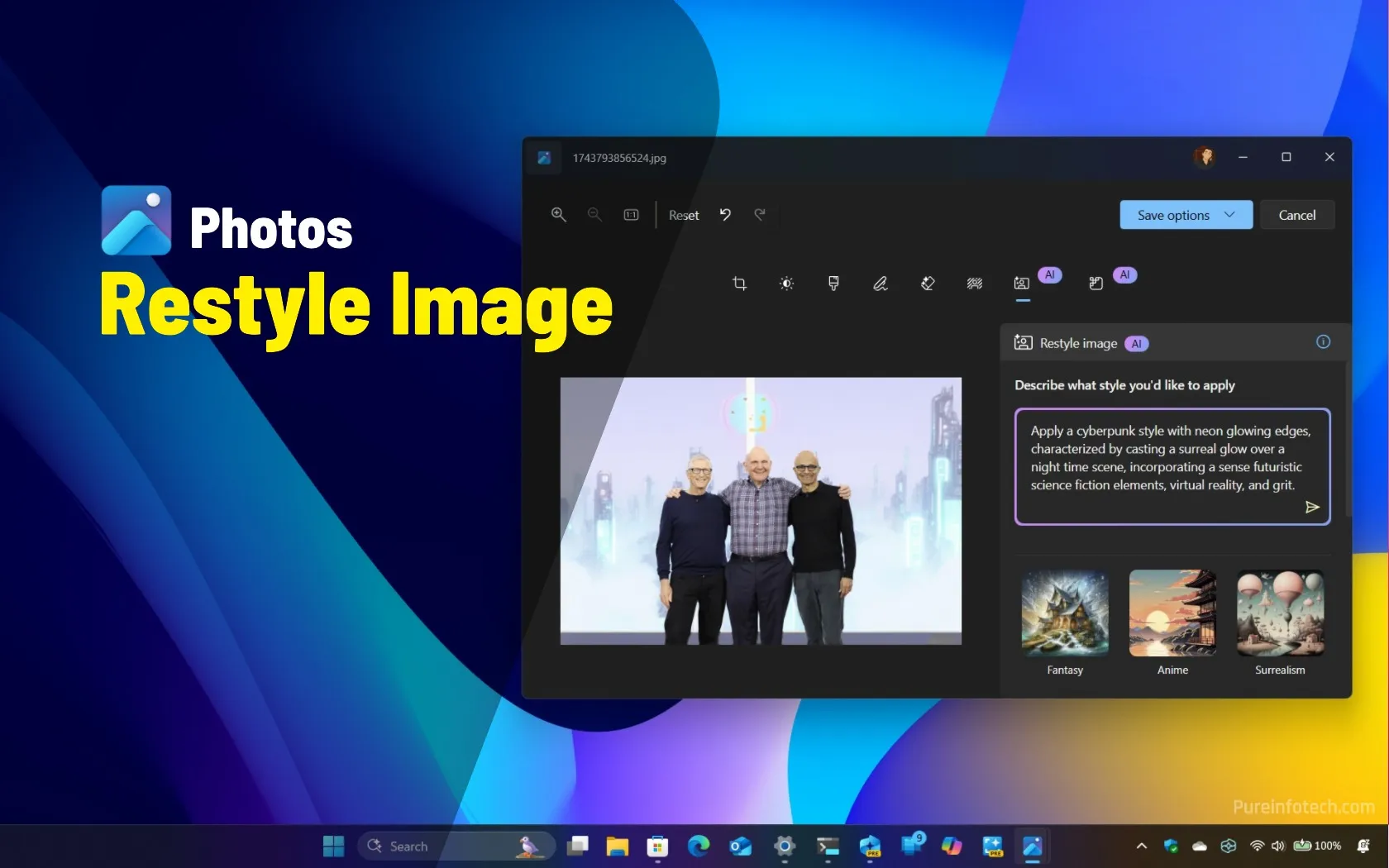Image resolution: width=1389 pixels, height=868 pixels.
Task: Click inside the style description text box
Action: click(1172, 466)
